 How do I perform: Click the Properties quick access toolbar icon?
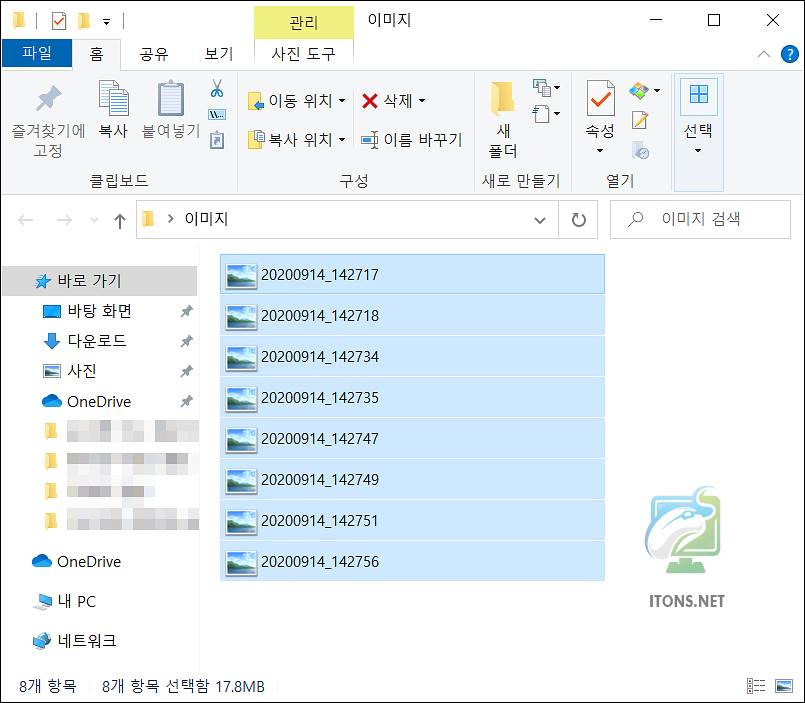[59, 21]
